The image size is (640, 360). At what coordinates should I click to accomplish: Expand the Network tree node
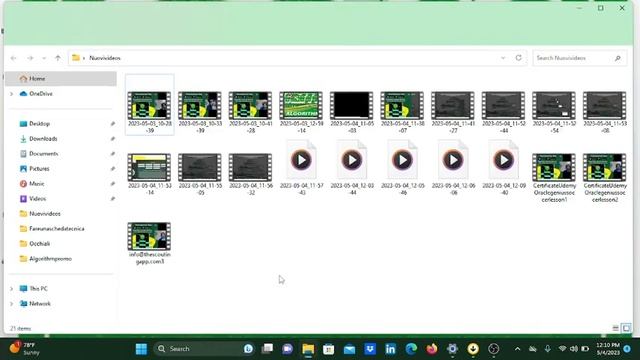(x=11, y=304)
